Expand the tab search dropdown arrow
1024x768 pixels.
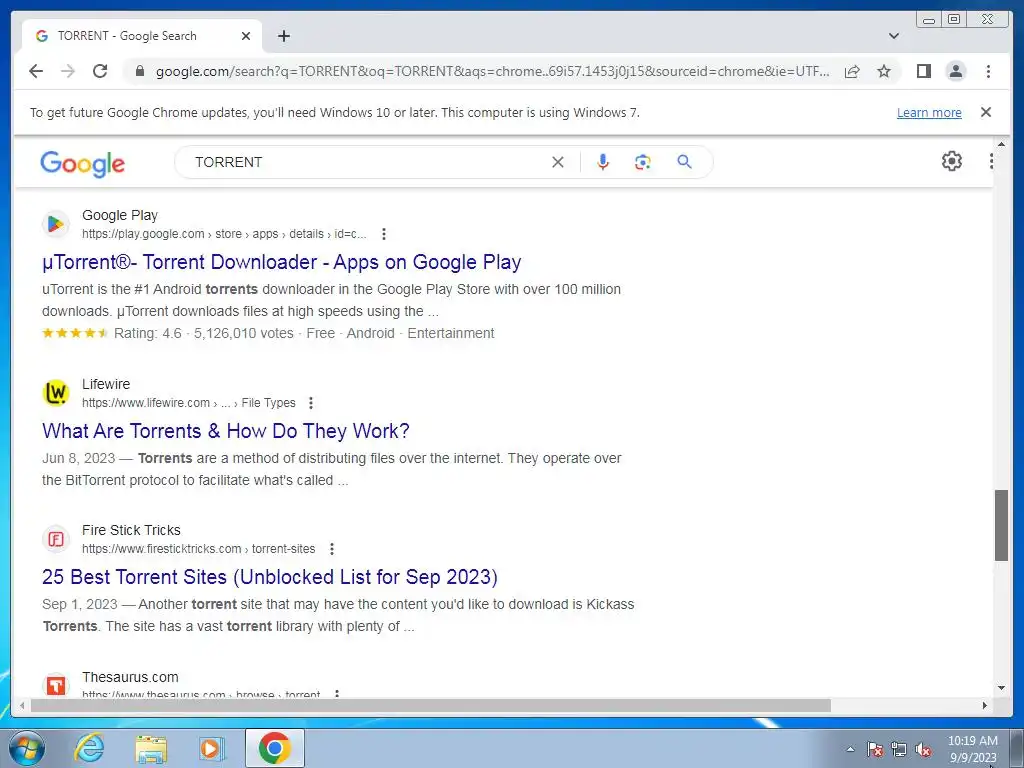coord(894,36)
